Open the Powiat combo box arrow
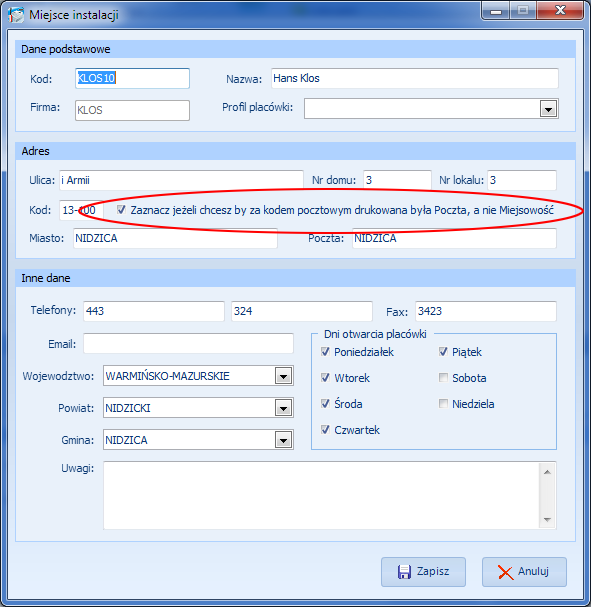 click(x=283, y=408)
